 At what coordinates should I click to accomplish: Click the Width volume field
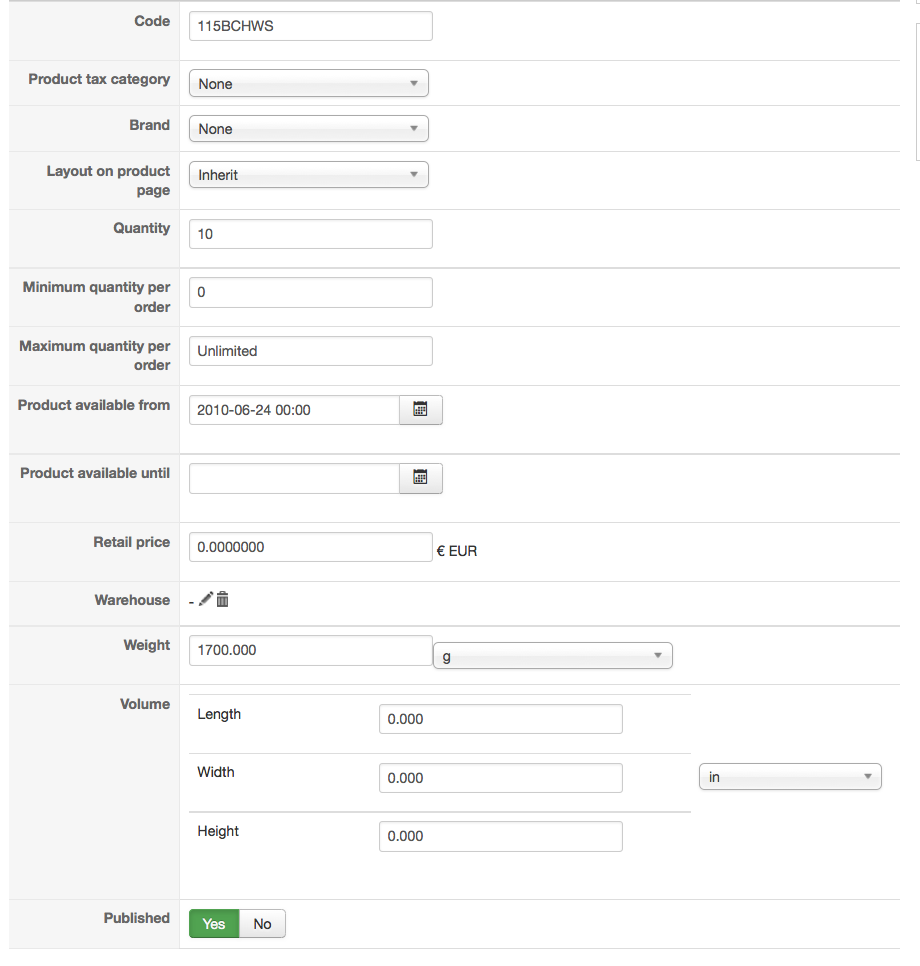[500, 778]
